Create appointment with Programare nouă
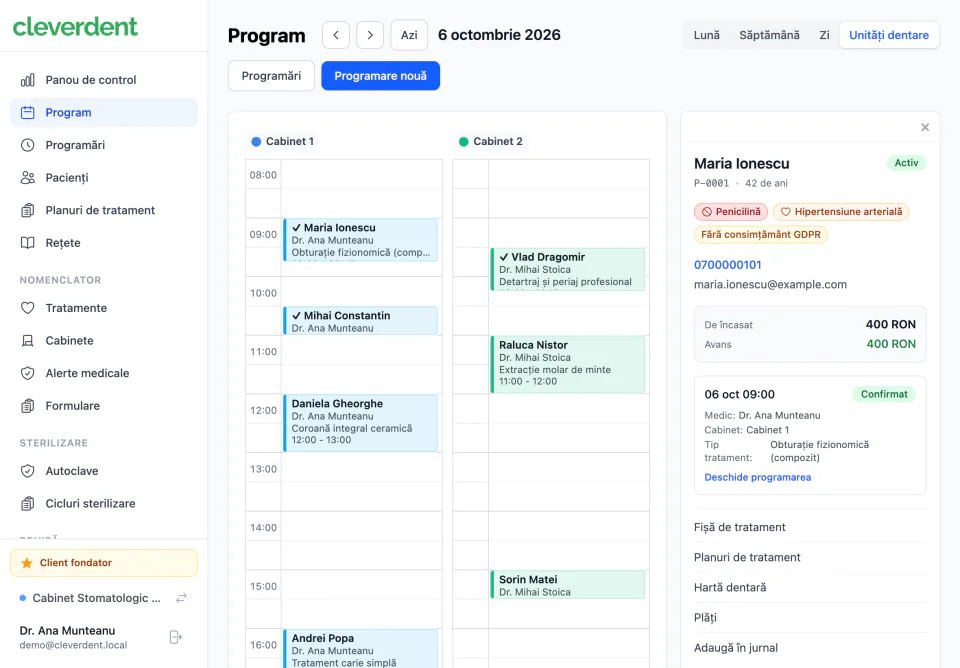This screenshot has height=668, width=960. tap(380, 76)
